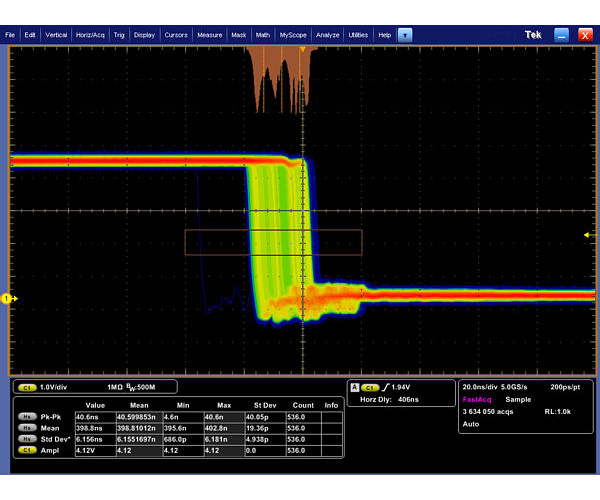Click the Horz Dly 406ns readout
The height and width of the screenshot is (500, 600).
(x=389, y=399)
